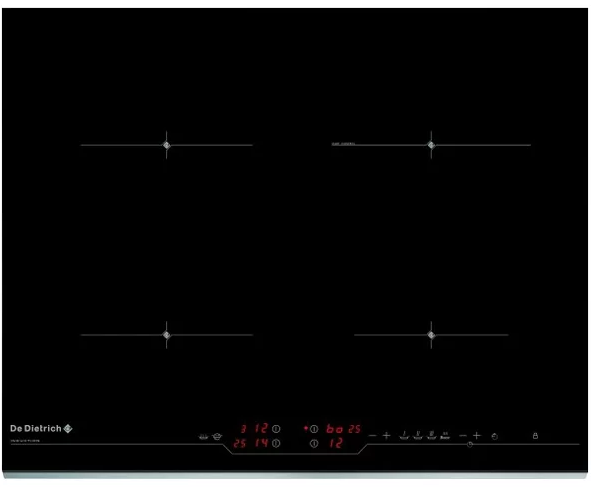Viewport: 591px width, 487px height.
Task: Select the second pan preset icon
Action: pos(418,436)
